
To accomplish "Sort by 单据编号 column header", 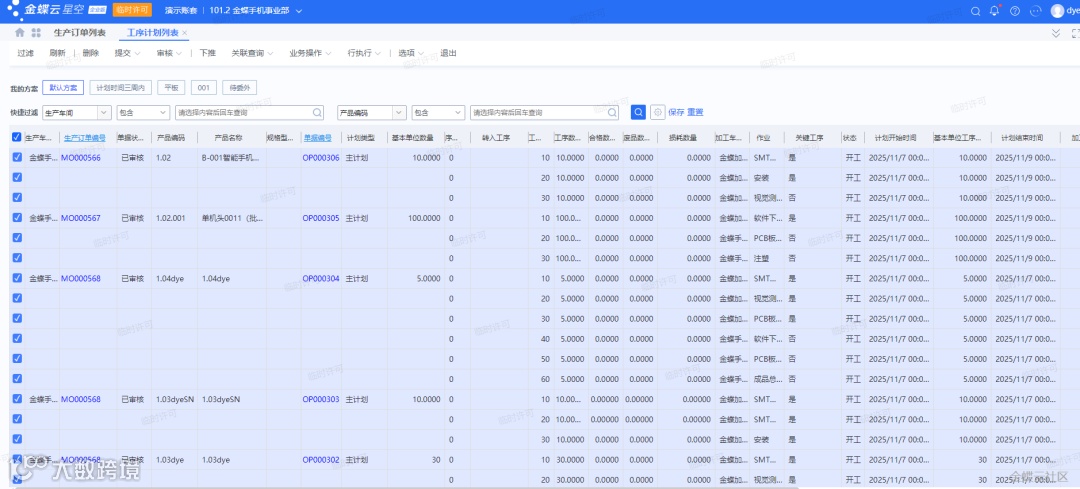I will click(x=318, y=138).
